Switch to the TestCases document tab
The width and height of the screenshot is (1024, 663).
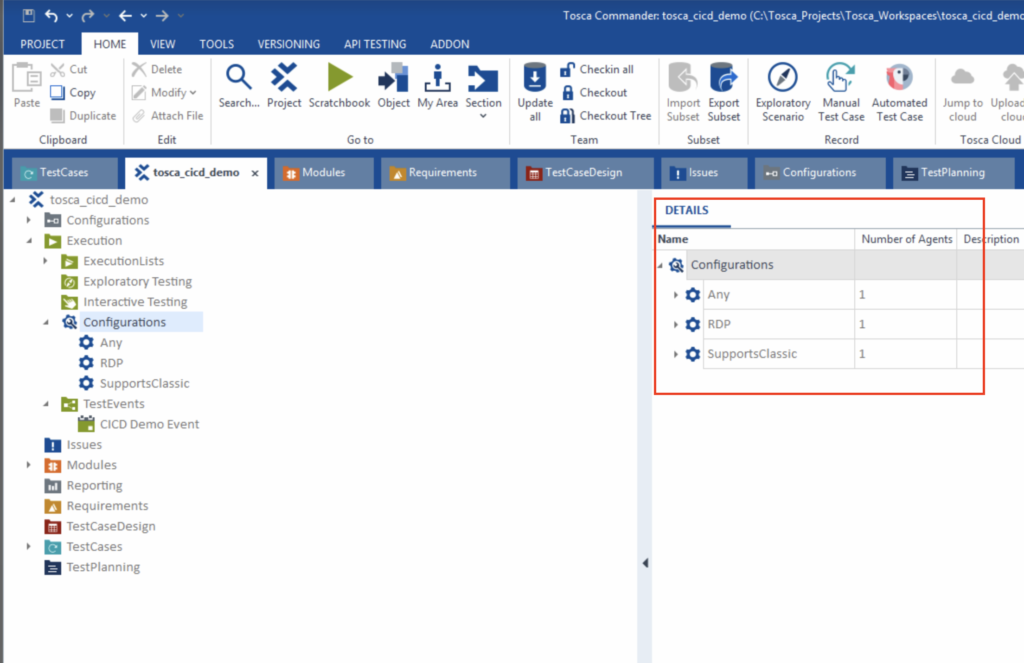pyautogui.click(x=64, y=172)
